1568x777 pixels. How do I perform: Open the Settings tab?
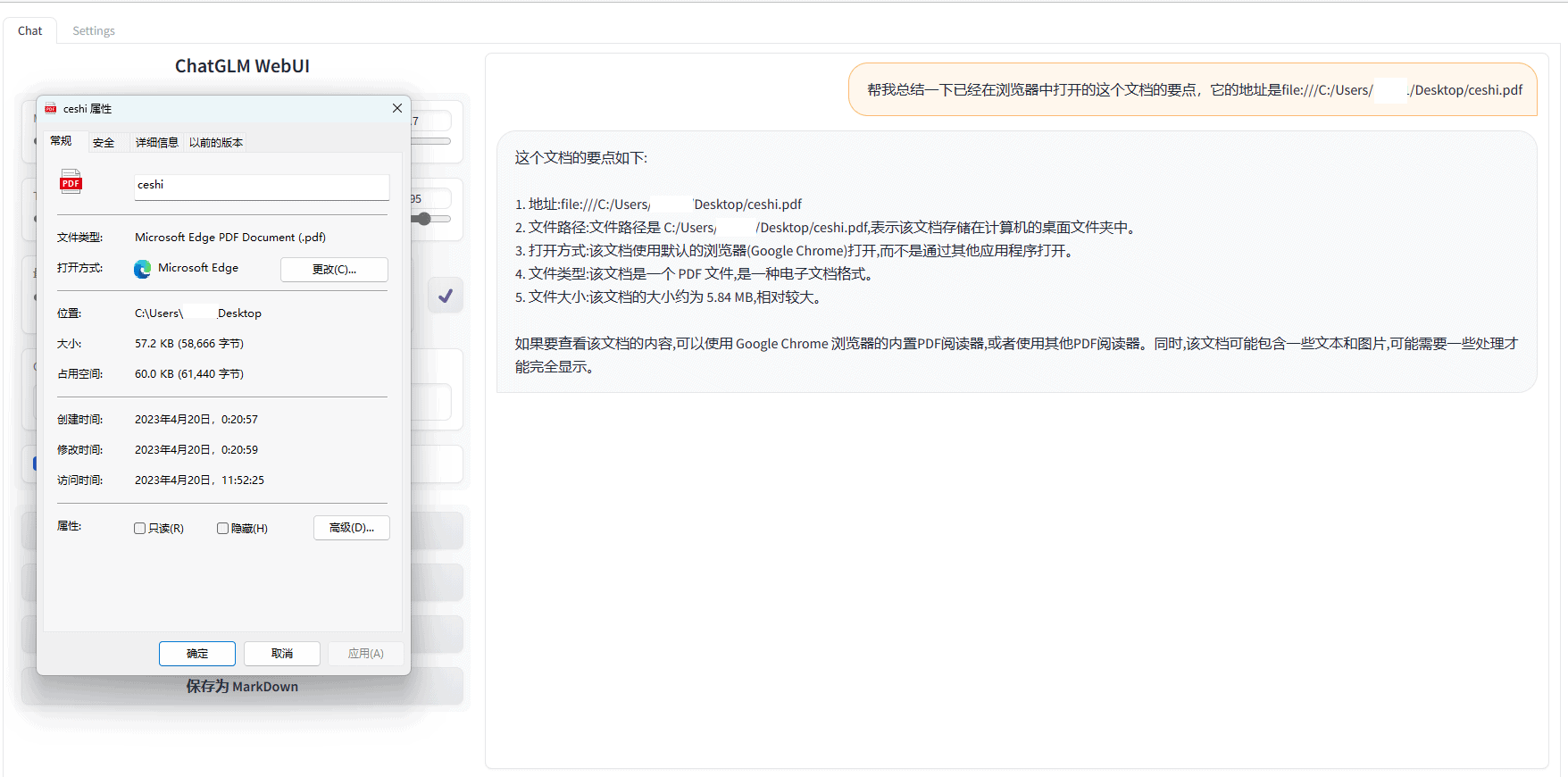tap(94, 30)
